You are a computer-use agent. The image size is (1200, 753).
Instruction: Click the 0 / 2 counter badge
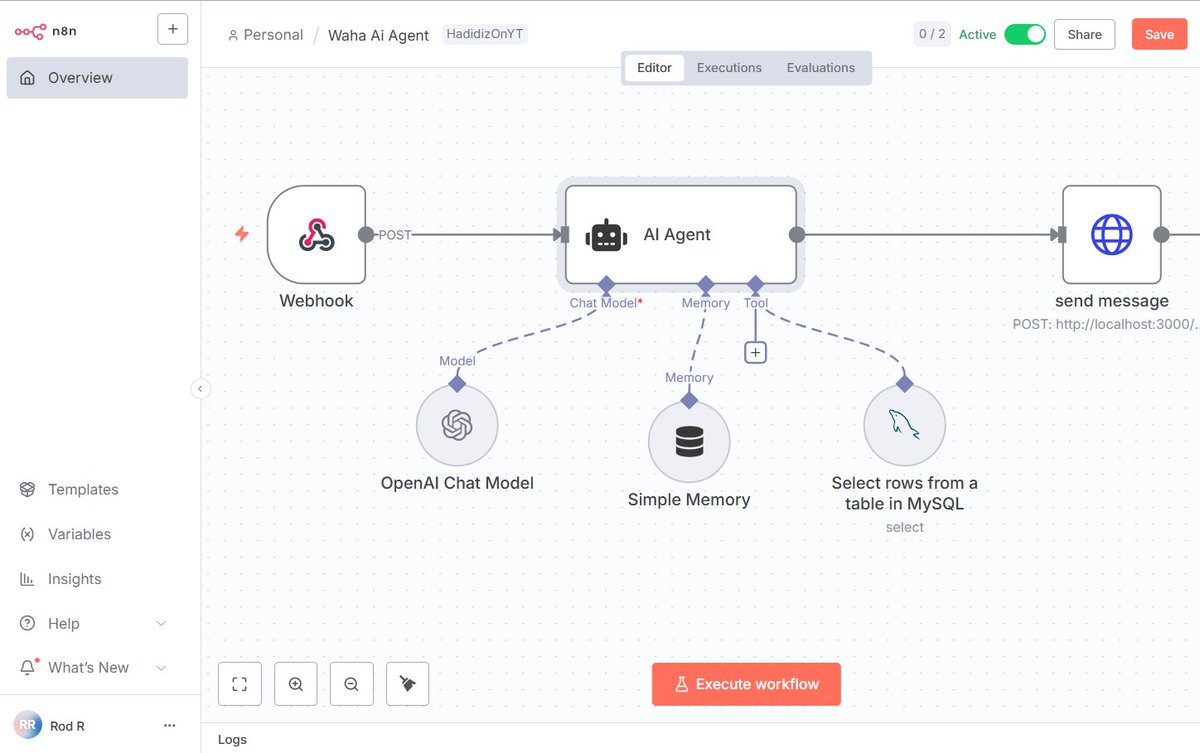931,34
